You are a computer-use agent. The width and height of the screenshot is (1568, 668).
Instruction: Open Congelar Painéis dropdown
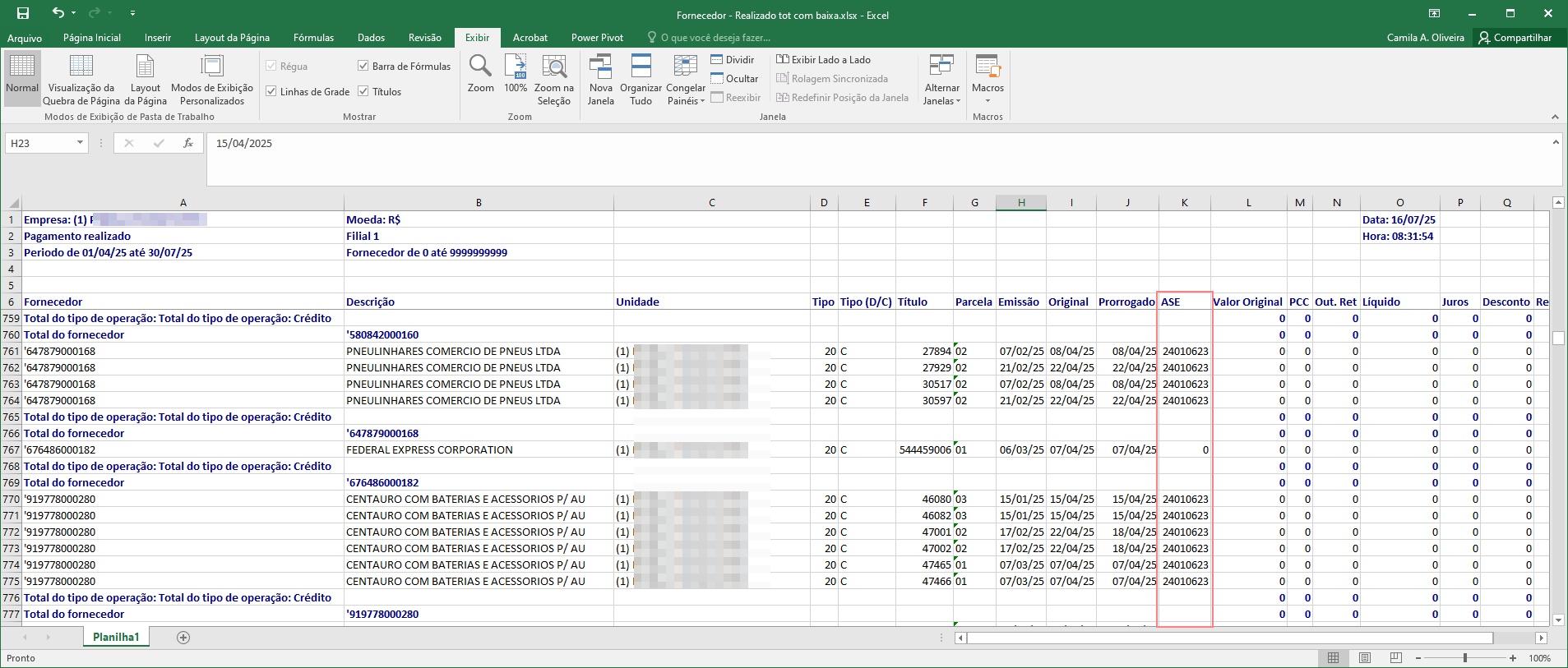click(x=686, y=78)
